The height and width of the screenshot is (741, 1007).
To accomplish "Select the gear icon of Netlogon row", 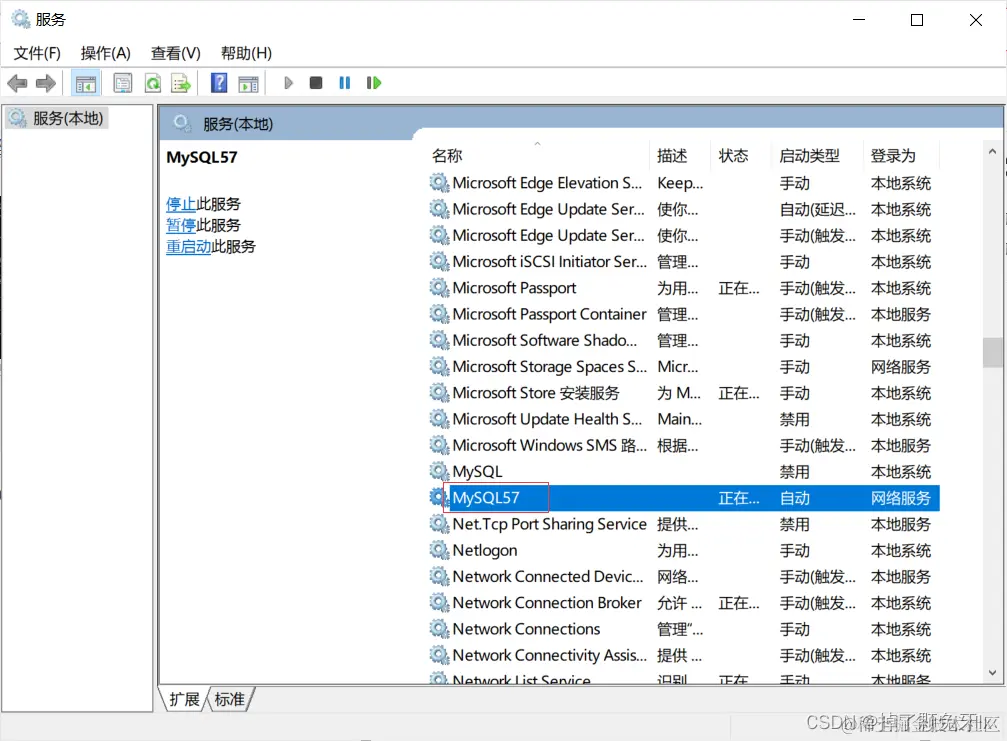I will [x=439, y=550].
